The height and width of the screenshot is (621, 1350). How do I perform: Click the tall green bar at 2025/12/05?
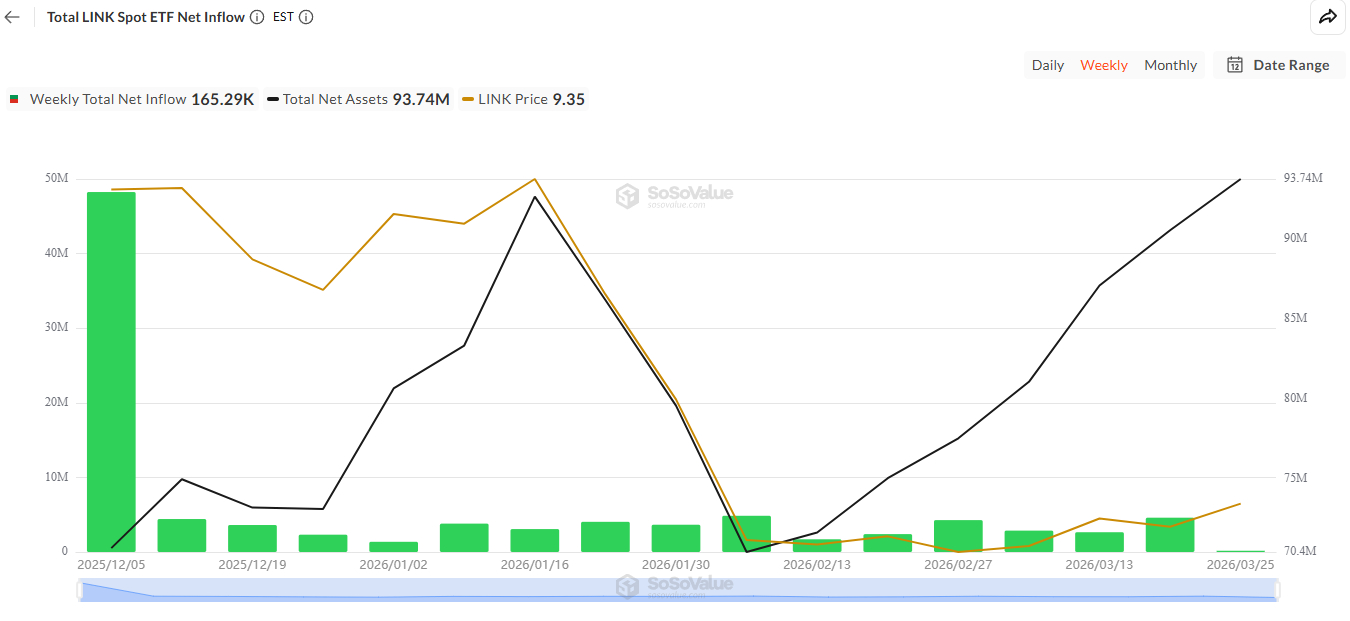coord(108,370)
